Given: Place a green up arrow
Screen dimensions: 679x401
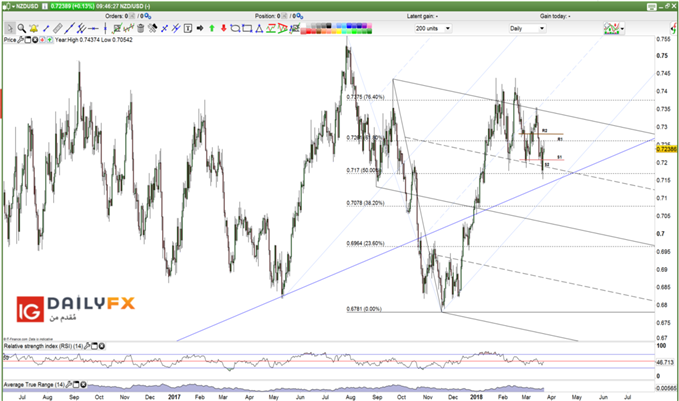Looking at the screenshot, I should tap(212, 29).
